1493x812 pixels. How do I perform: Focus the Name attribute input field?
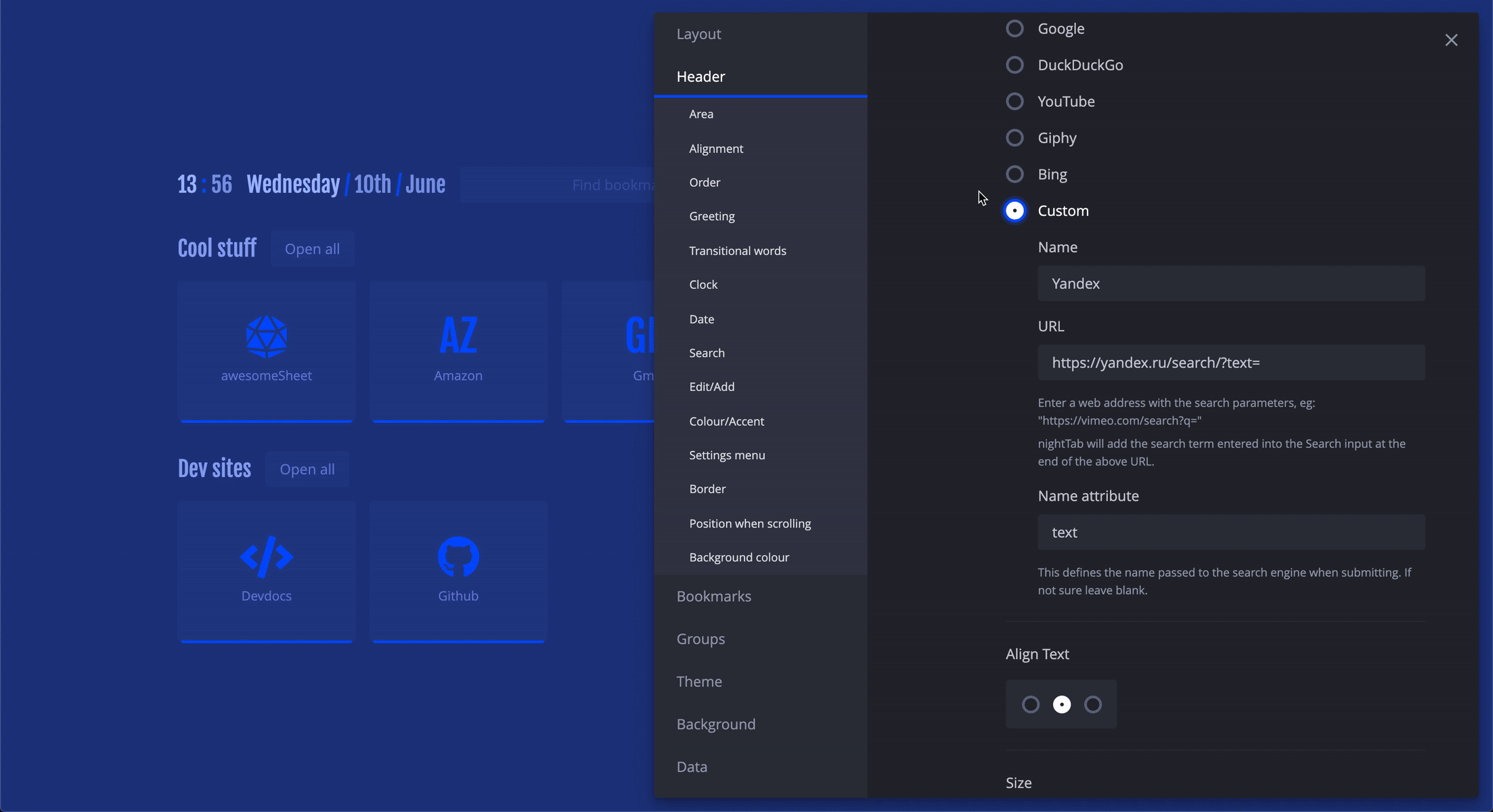click(x=1231, y=533)
